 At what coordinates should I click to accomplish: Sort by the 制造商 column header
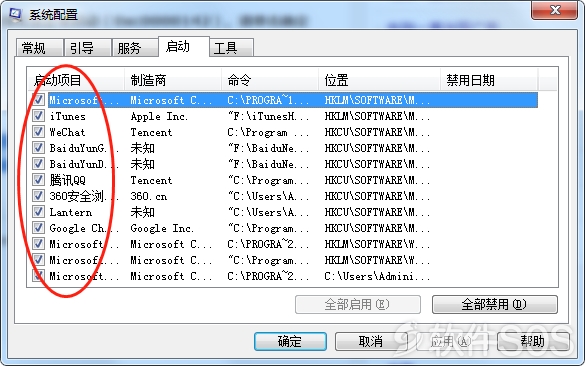173,79
